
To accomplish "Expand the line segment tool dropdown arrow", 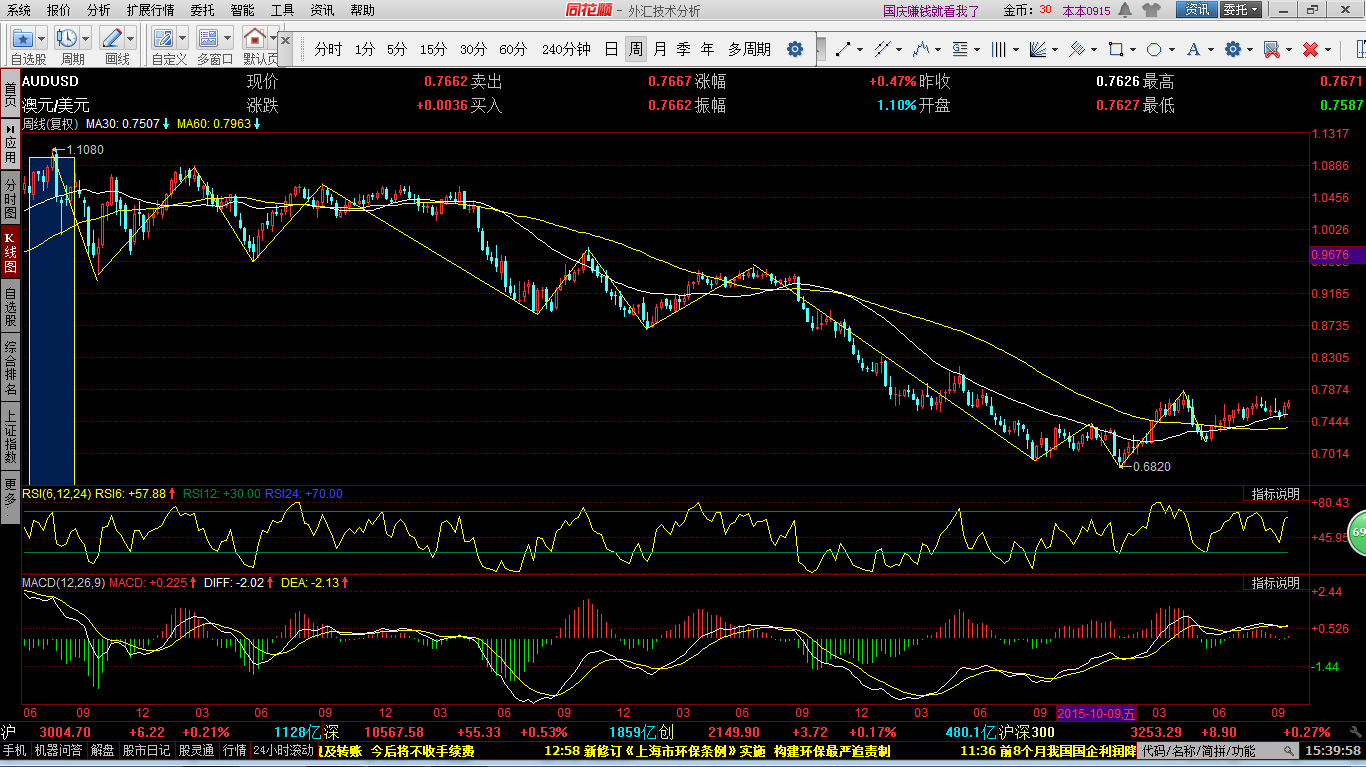I will pos(860,49).
